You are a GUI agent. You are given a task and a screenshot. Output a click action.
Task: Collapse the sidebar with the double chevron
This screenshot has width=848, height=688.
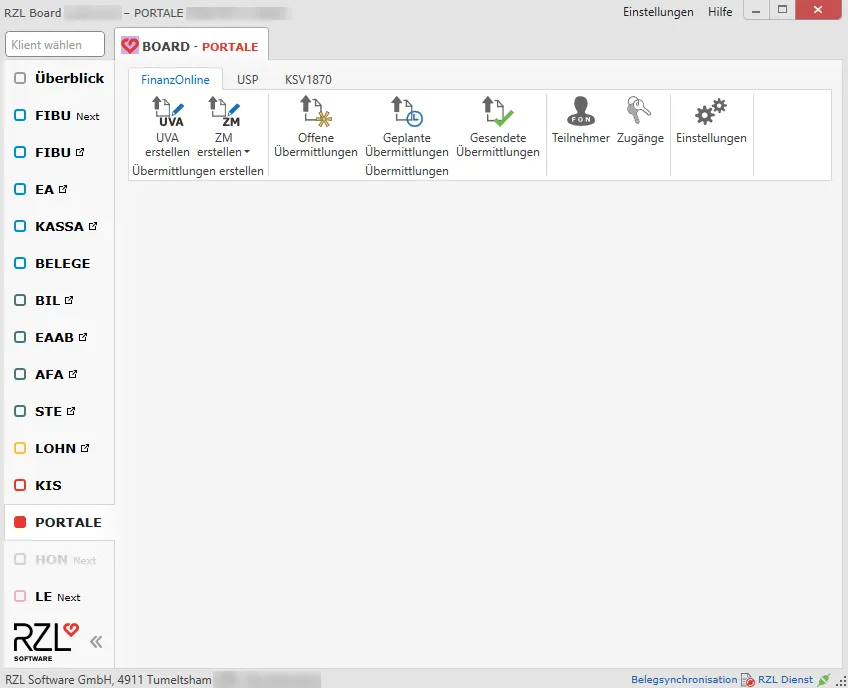tap(96, 642)
